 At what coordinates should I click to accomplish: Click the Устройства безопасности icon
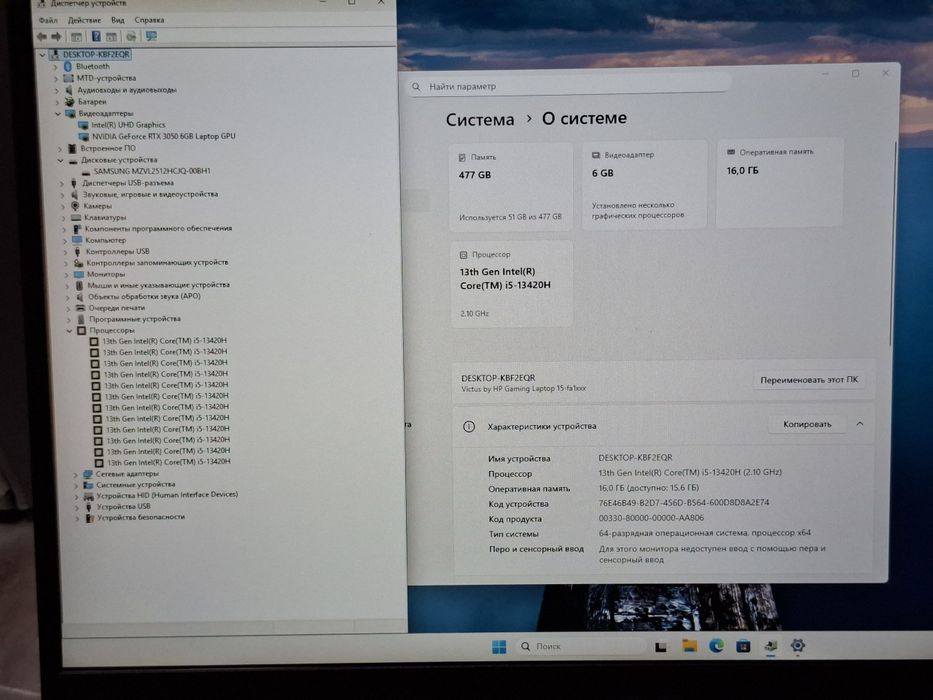pyautogui.click(x=89, y=518)
